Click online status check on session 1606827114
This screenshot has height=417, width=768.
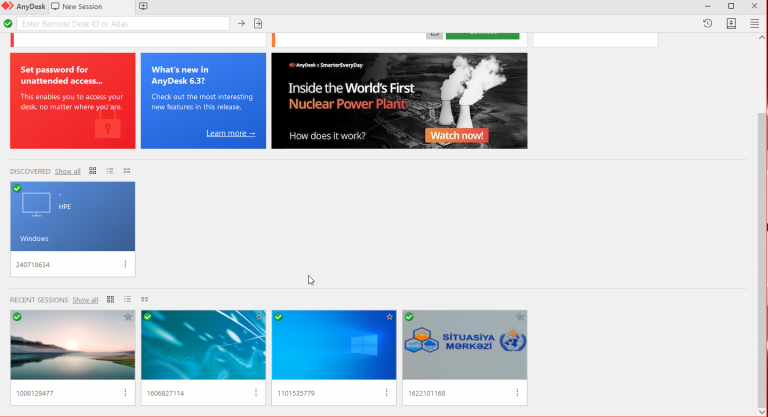tap(147, 317)
